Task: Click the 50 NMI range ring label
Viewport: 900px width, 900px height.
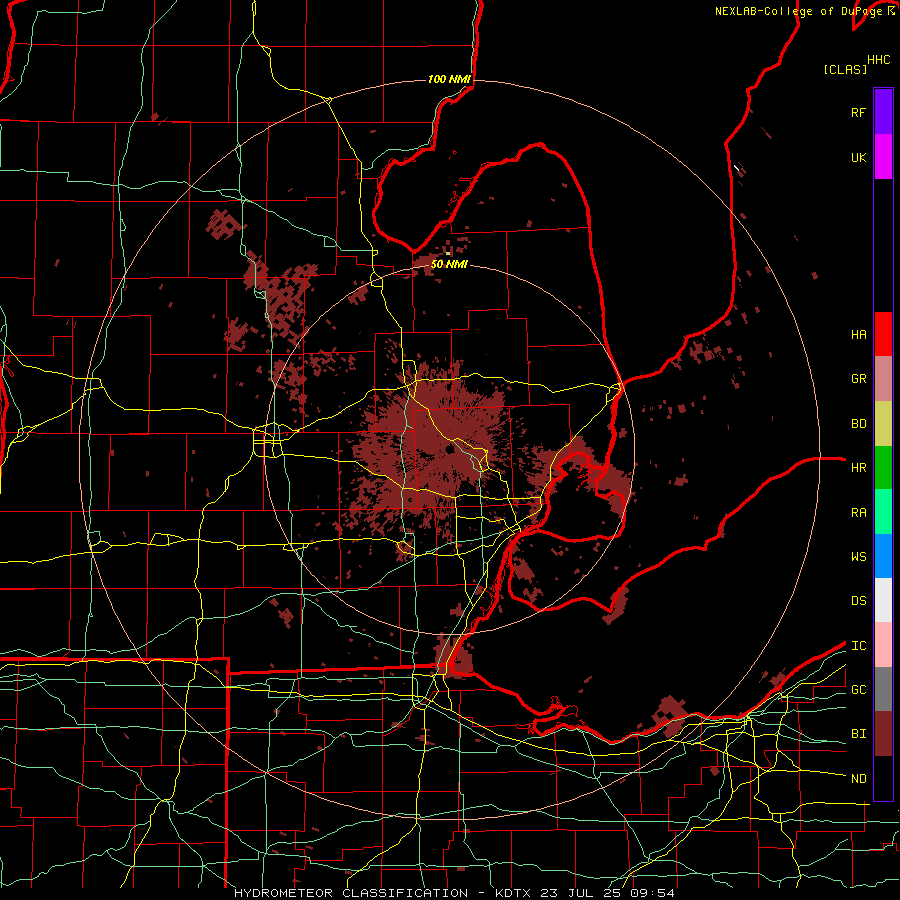Action: point(449,264)
